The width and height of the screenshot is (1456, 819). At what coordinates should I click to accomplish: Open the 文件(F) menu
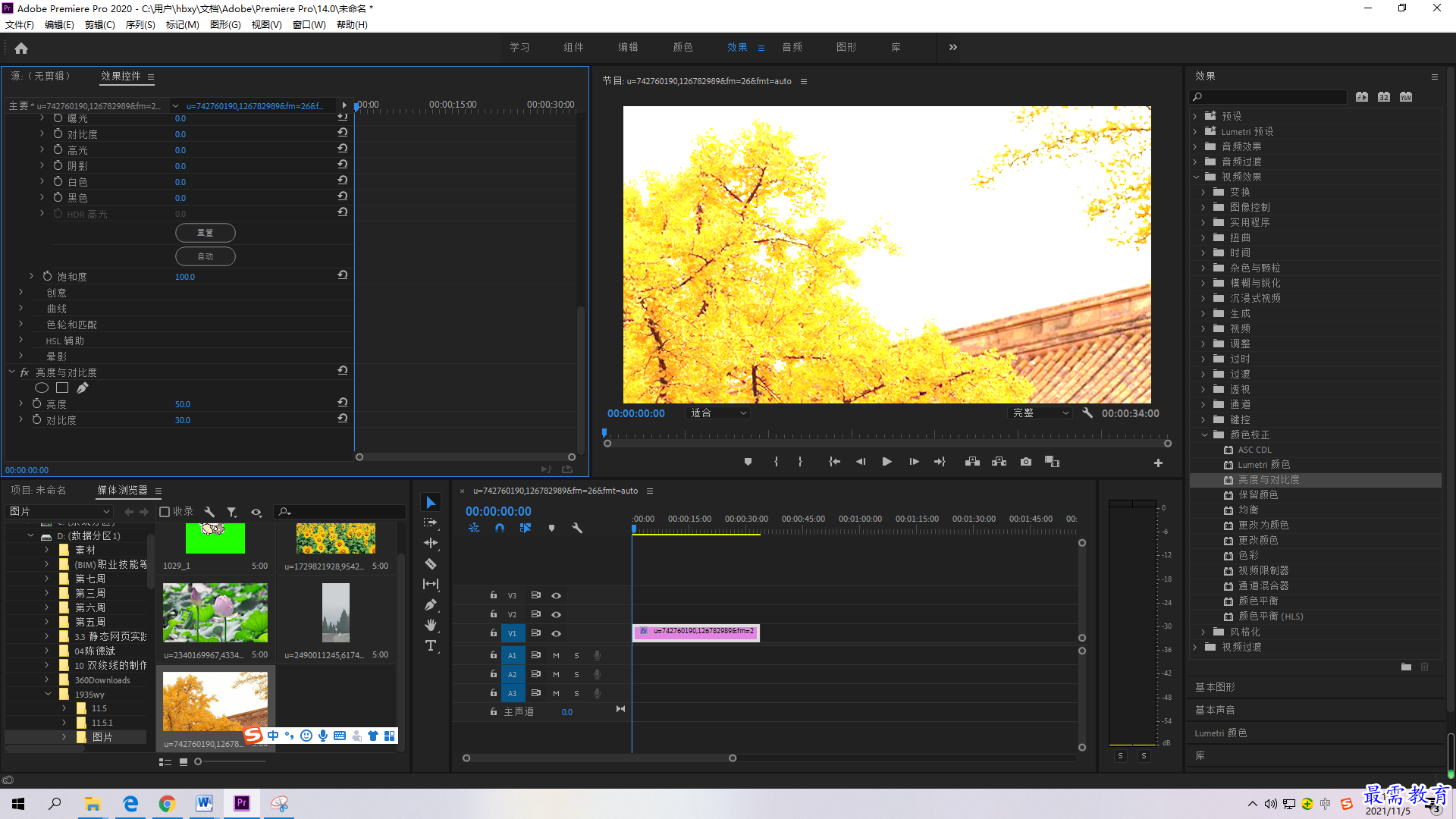pyautogui.click(x=20, y=25)
